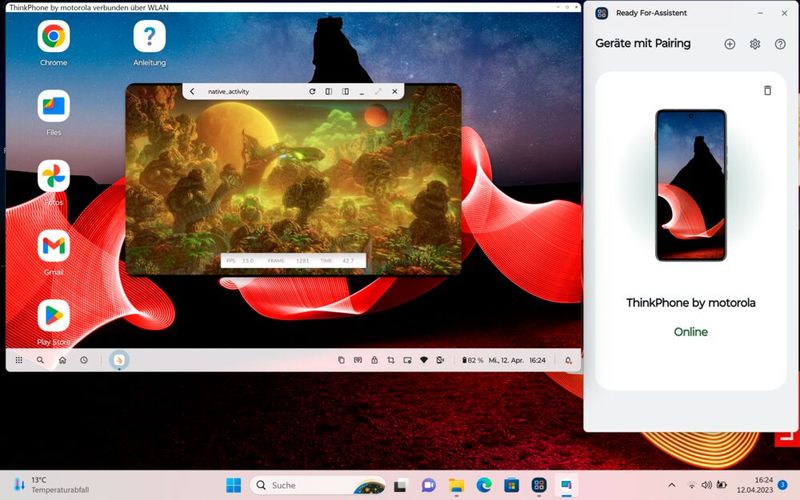Open the Chrome app on the phone desktop
The image size is (800, 500).
54,36
